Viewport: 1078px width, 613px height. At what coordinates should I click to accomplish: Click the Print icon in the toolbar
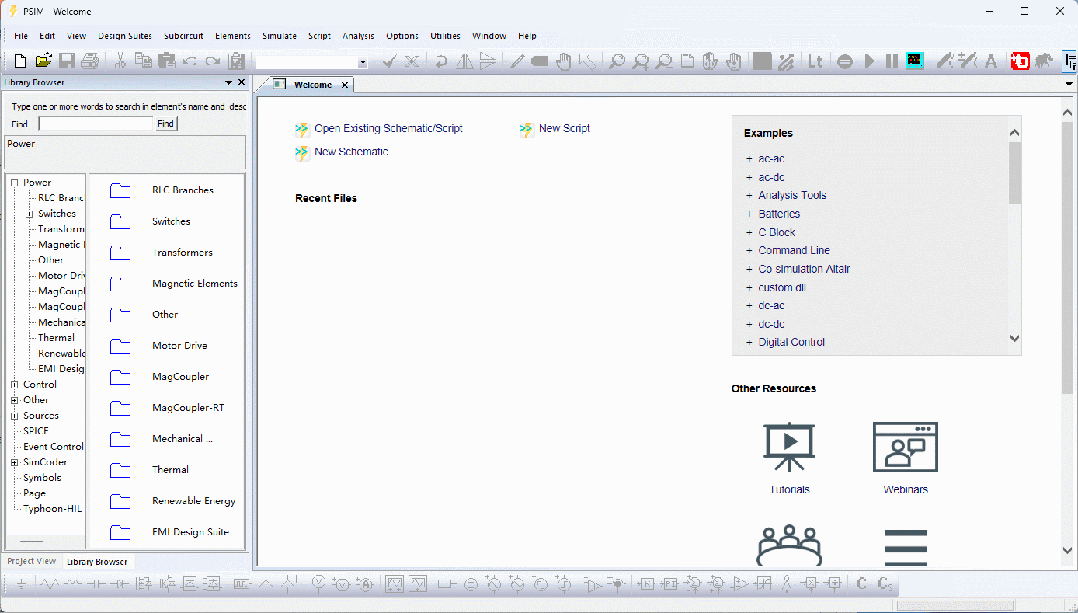tap(90, 61)
